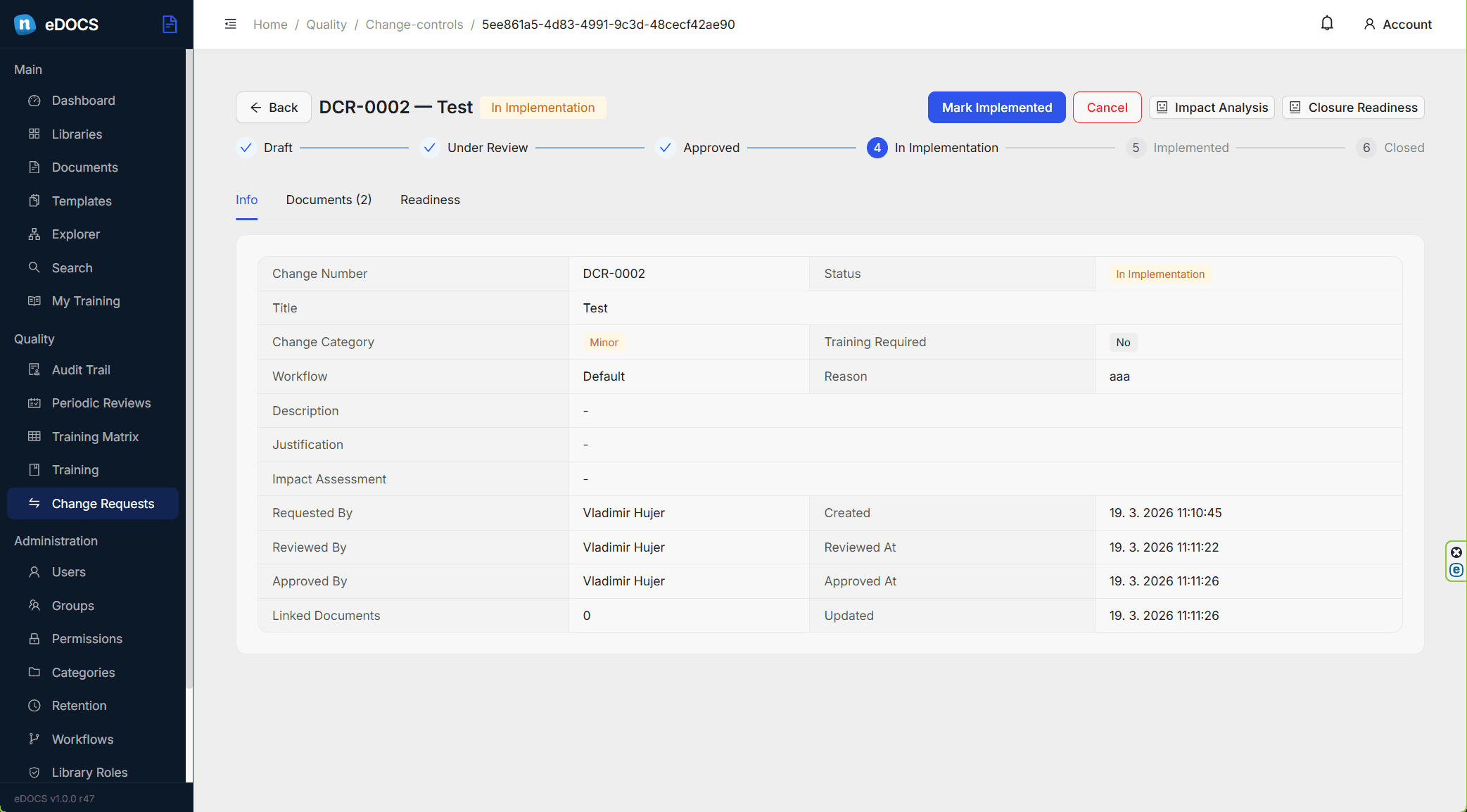
Task: Click the Reason value aaa
Action: coord(1119,376)
